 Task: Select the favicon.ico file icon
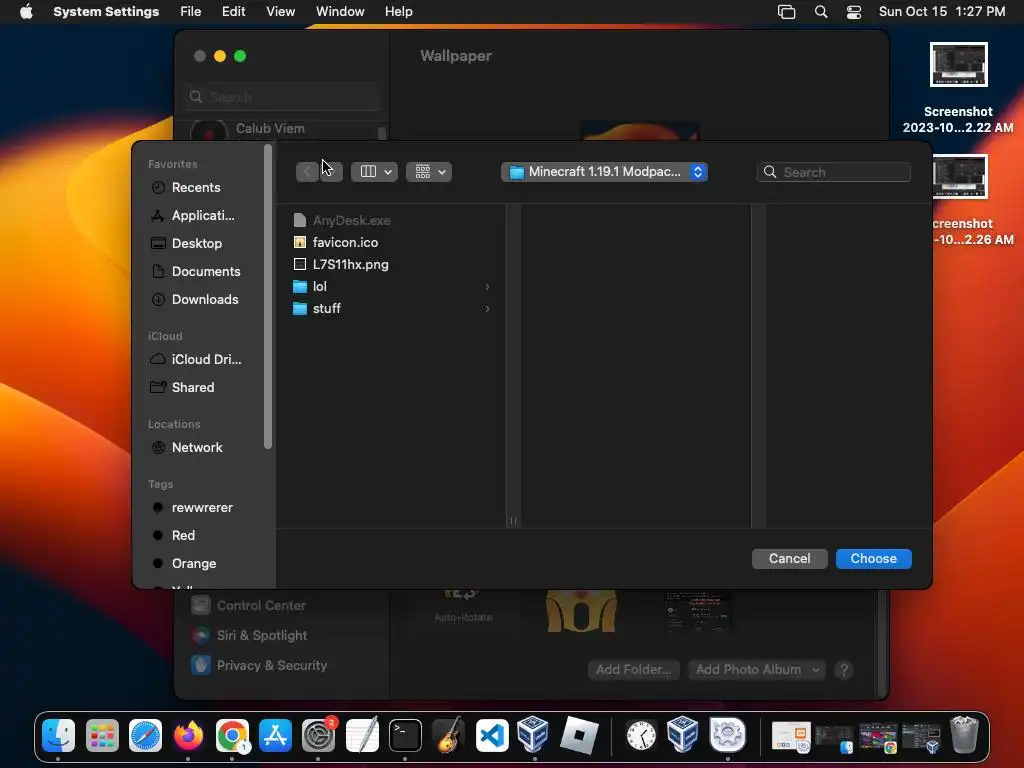tap(300, 242)
